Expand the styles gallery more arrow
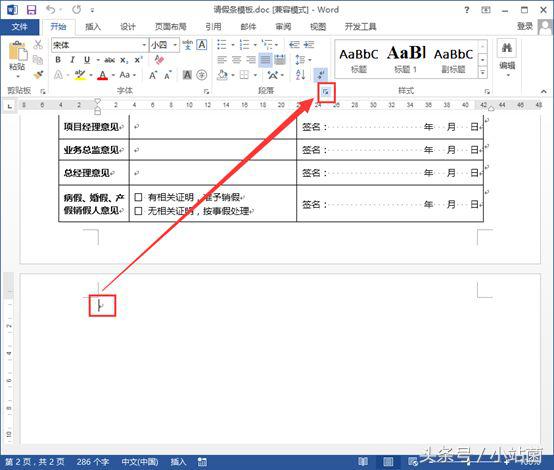 (483, 73)
